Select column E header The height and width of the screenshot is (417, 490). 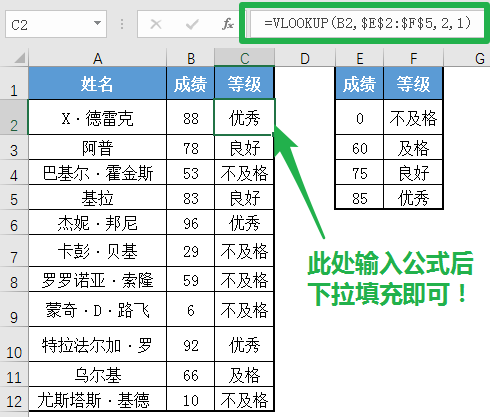[x=360, y=58]
